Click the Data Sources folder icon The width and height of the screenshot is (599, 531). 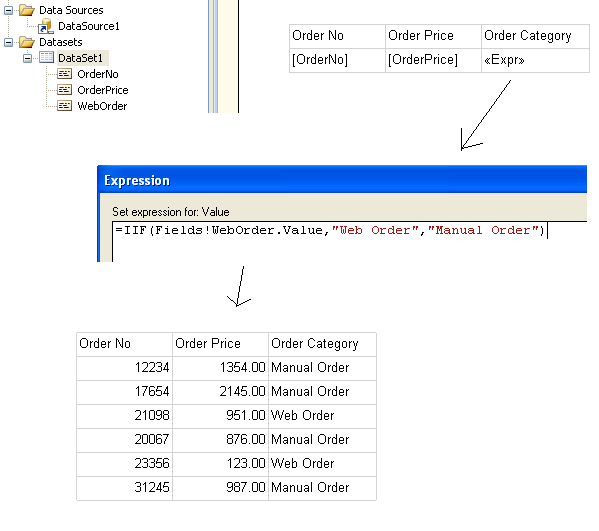click(x=27, y=10)
